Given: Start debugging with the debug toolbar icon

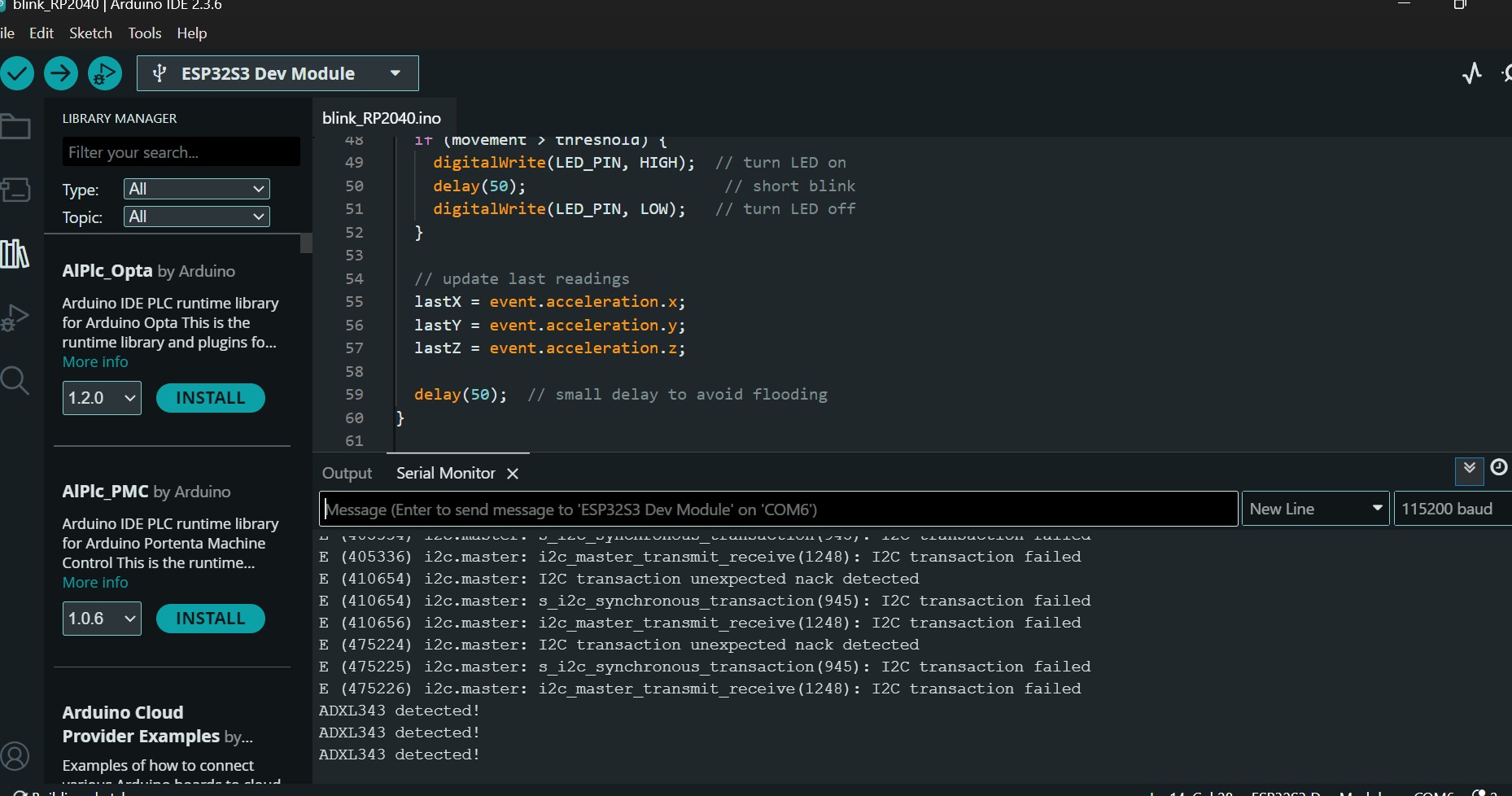Looking at the screenshot, I should (x=105, y=73).
